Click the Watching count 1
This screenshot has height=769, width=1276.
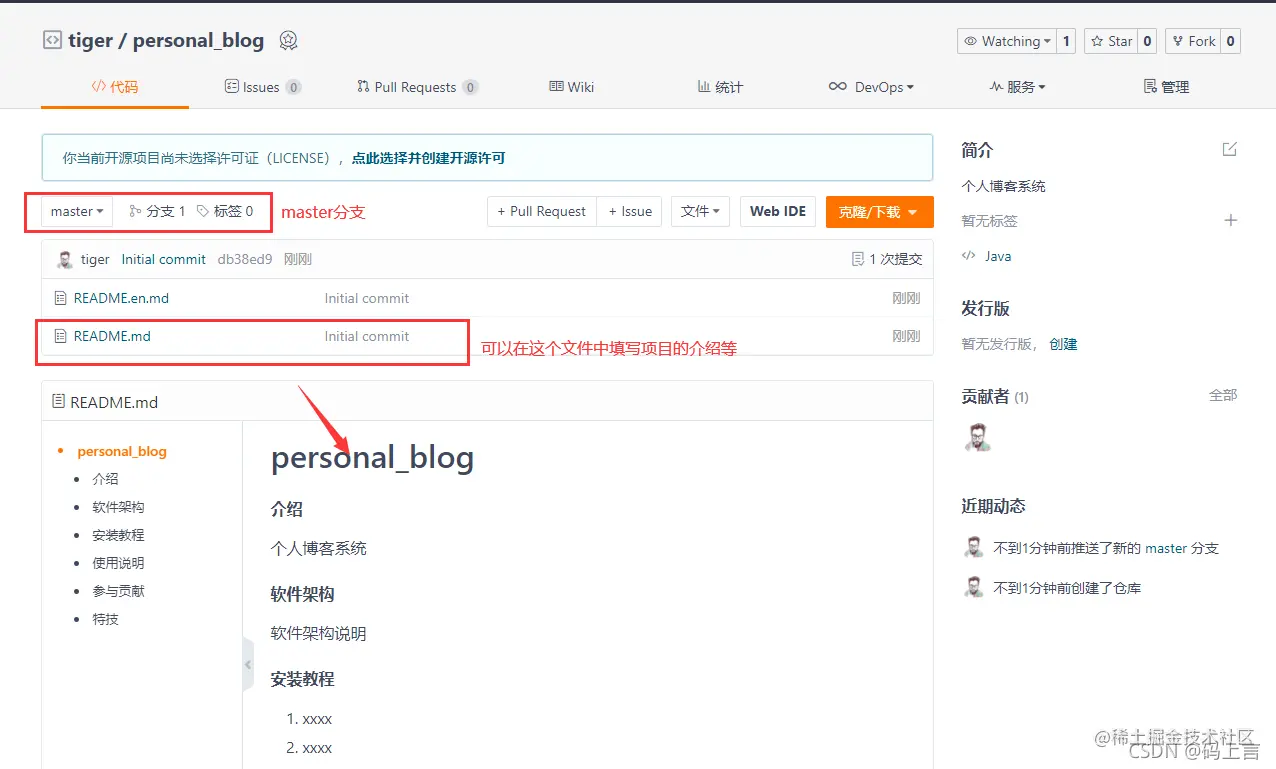click(1066, 41)
